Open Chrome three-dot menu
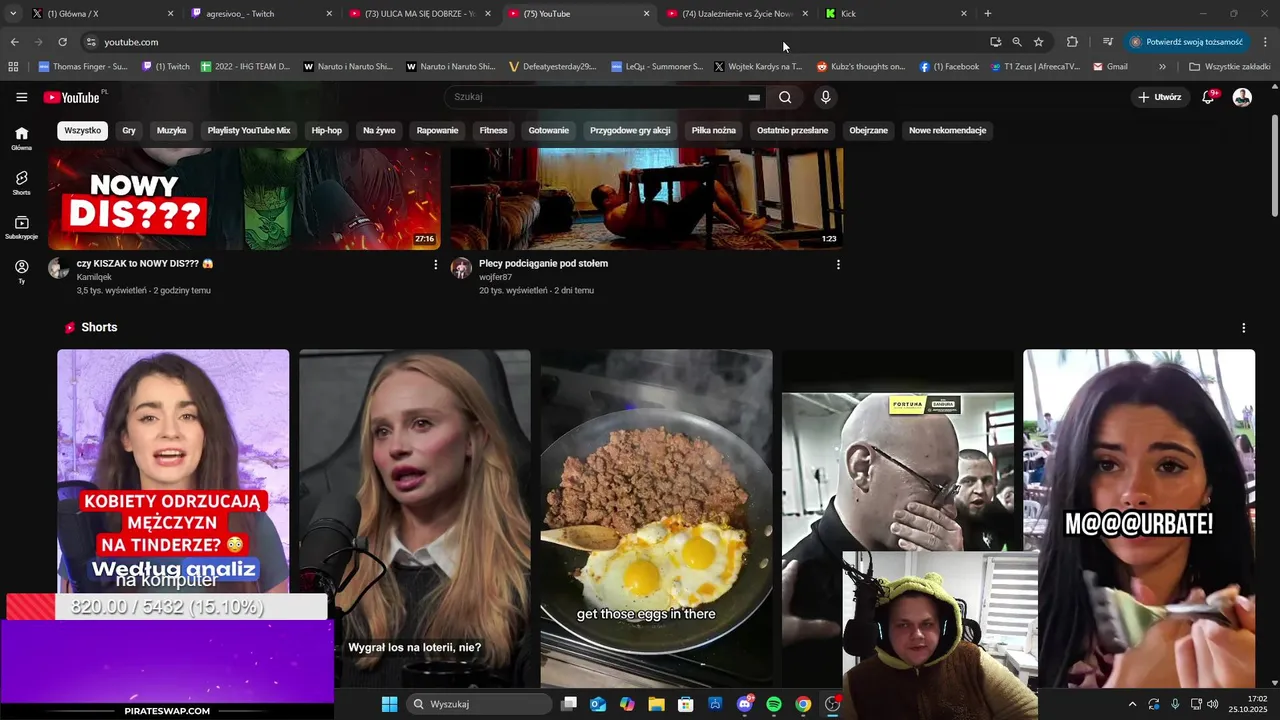The height and width of the screenshot is (720, 1280). tap(1265, 42)
